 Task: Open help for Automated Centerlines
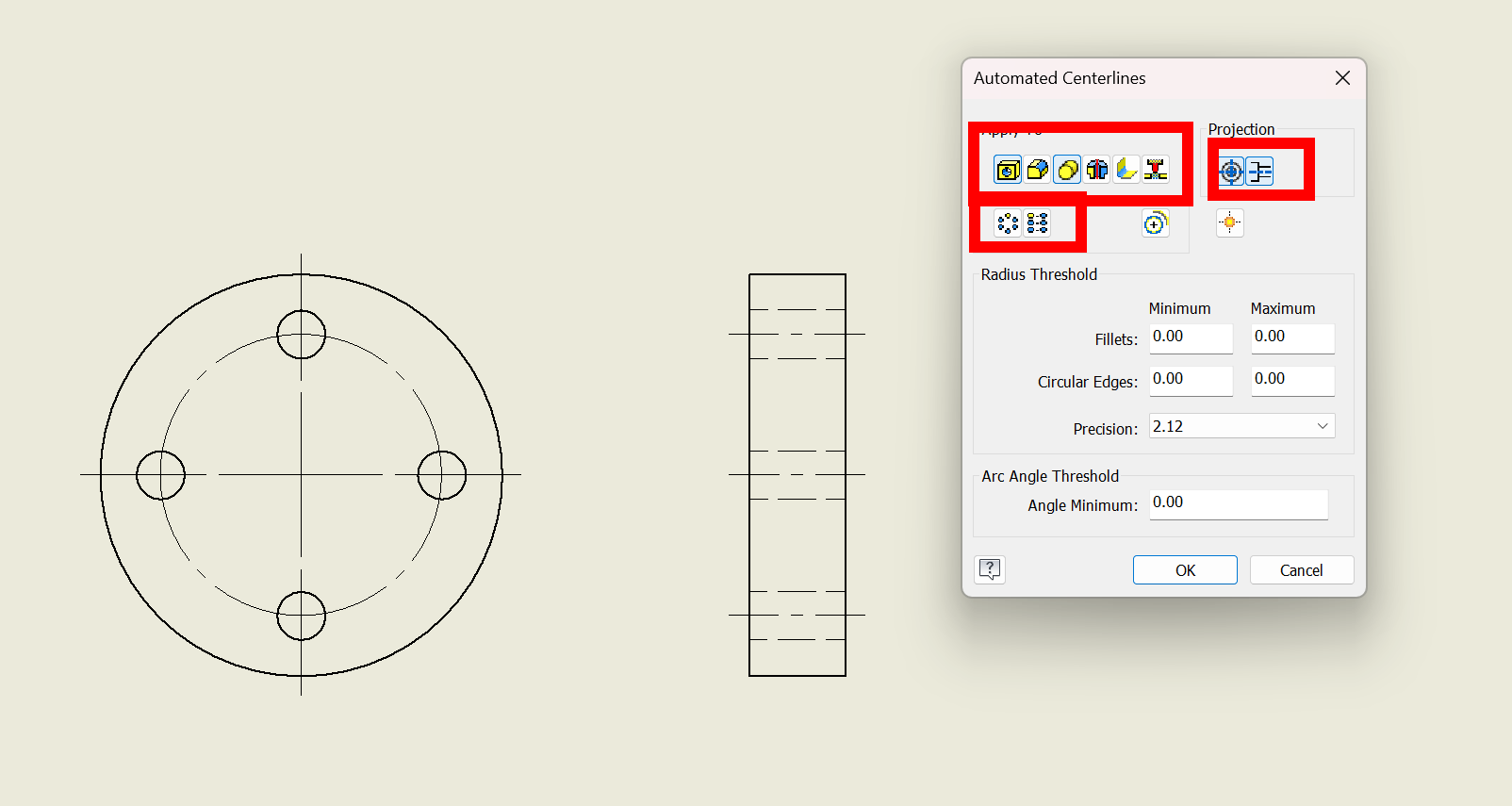[990, 569]
